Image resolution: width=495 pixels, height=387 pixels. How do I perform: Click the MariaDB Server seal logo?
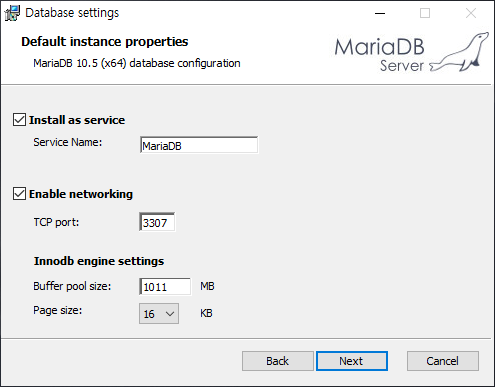[412, 52]
